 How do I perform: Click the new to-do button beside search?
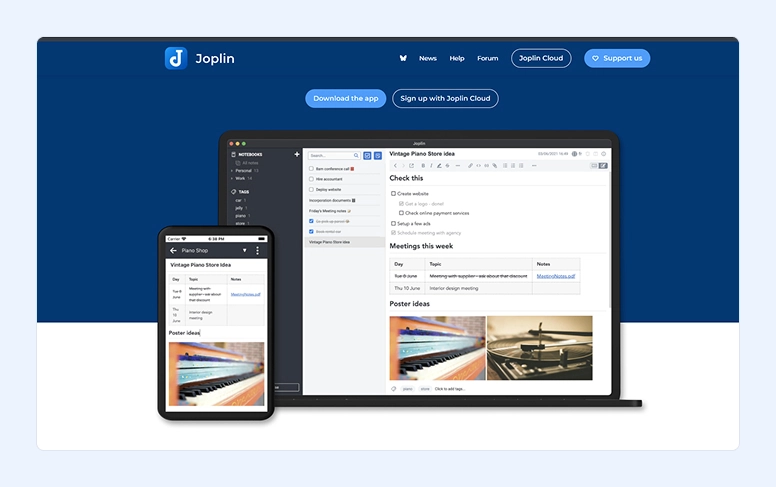click(367, 155)
